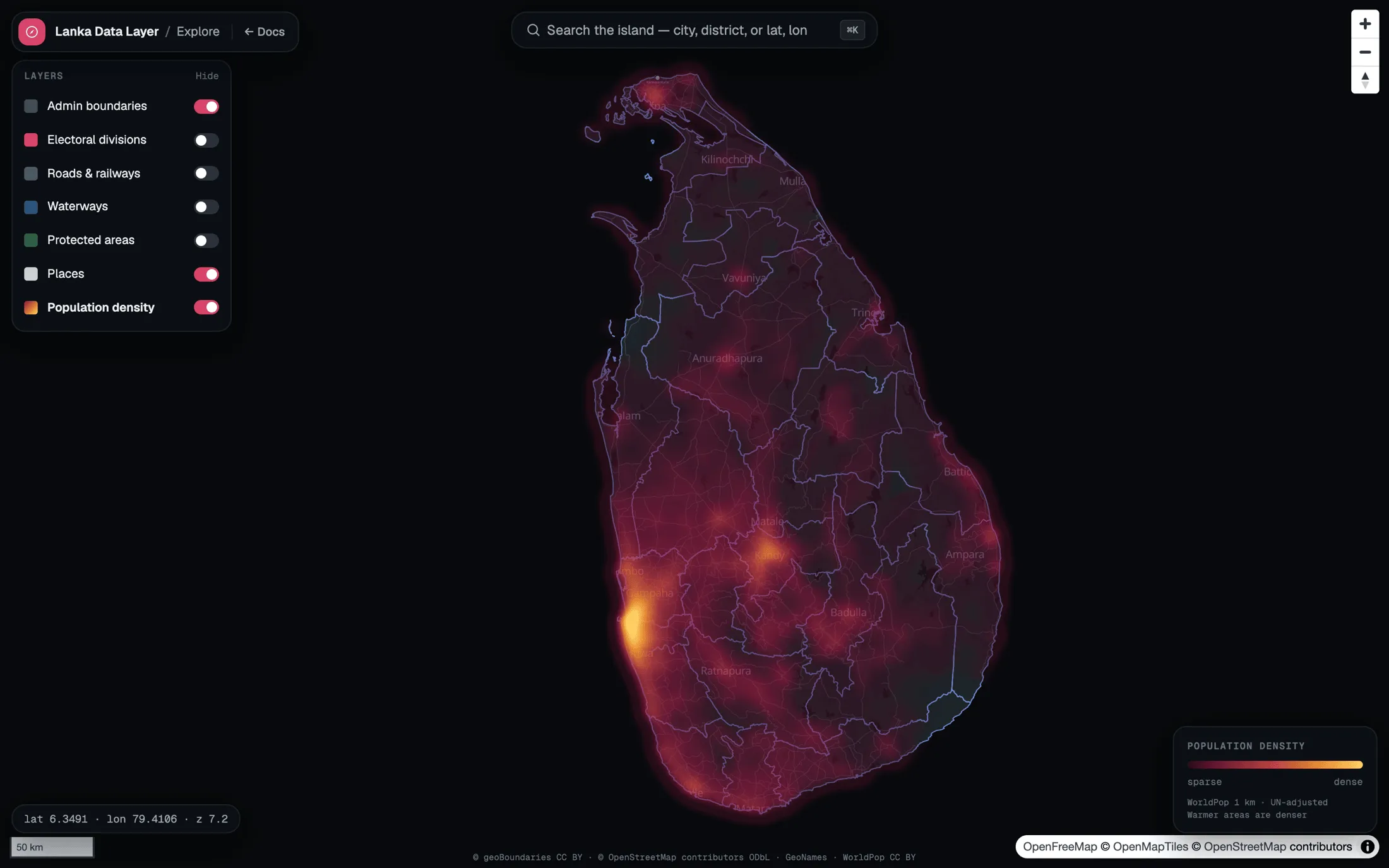Open the Explore breadcrumb
The image size is (1389, 868).
coord(198,32)
